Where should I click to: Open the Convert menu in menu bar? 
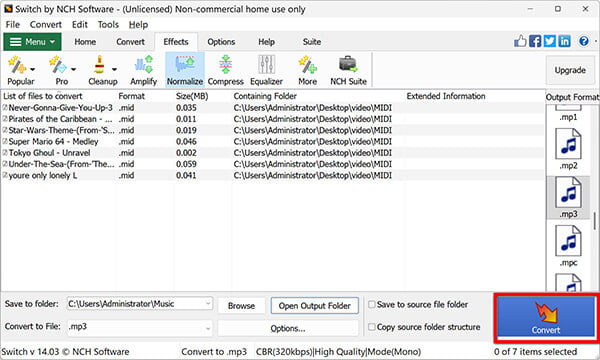tap(46, 25)
